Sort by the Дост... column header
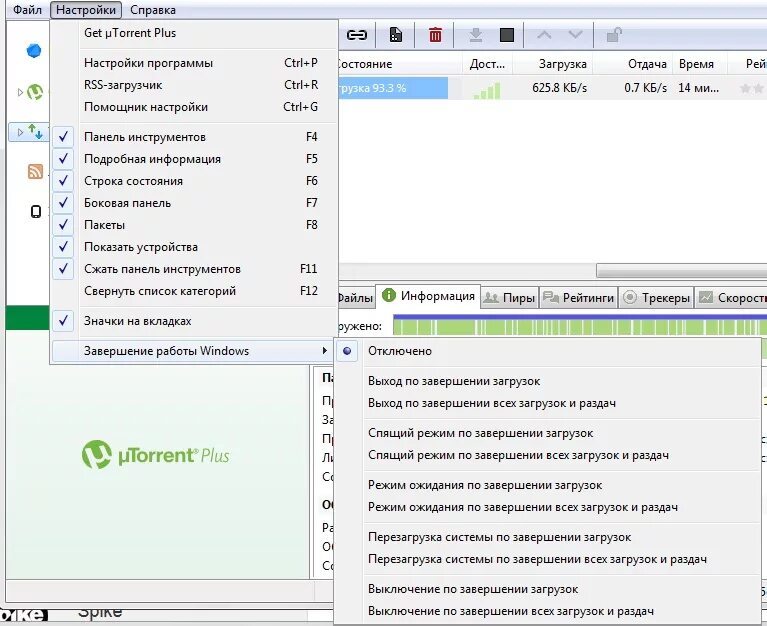Image resolution: width=767 pixels, height=626 pixels. [488, 64]
